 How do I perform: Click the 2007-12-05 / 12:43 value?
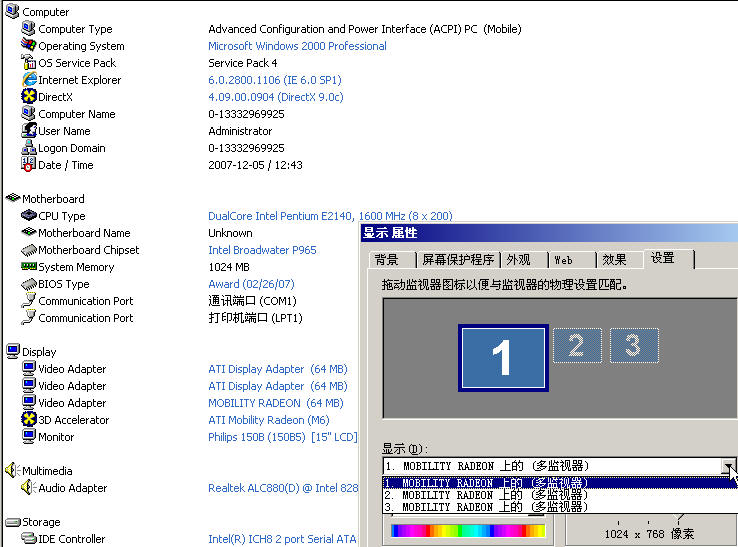(x=255, y=165)
